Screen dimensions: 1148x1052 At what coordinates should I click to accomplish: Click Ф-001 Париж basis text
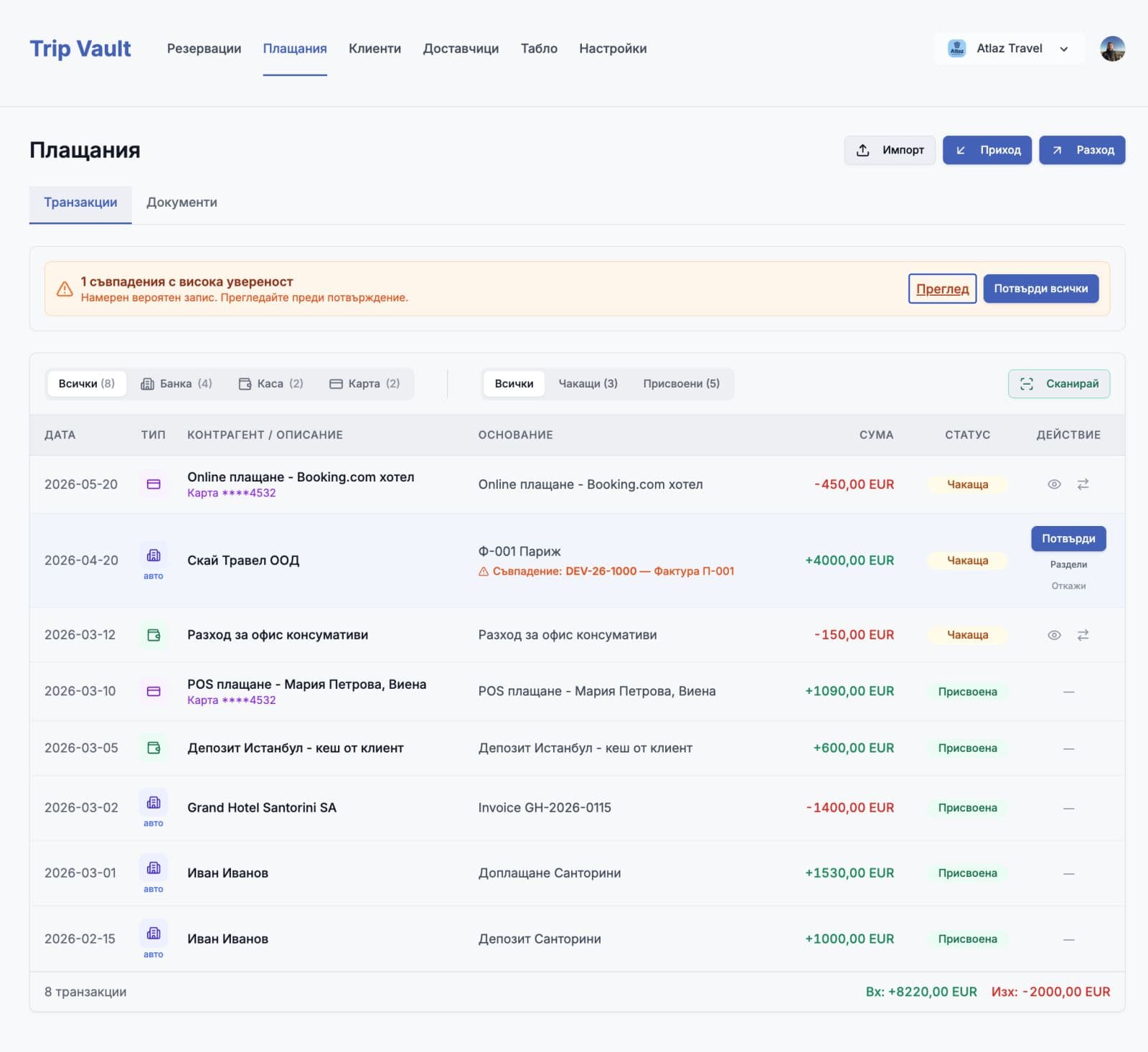coord(519,551)
